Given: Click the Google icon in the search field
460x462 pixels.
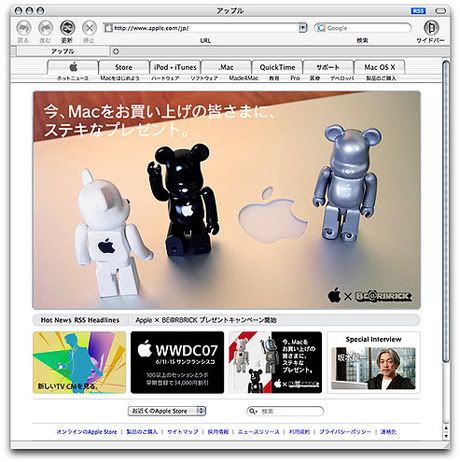Looking at the screenshot, I should (321, 28).
